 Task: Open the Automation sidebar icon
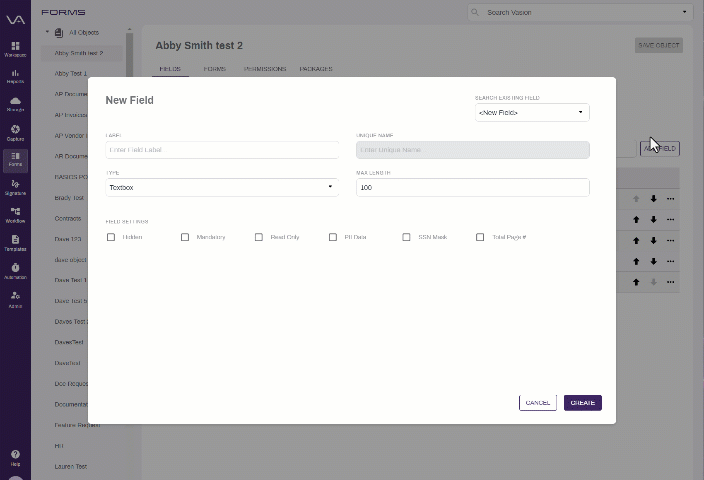pyautogui.click(x=15, y=271)
